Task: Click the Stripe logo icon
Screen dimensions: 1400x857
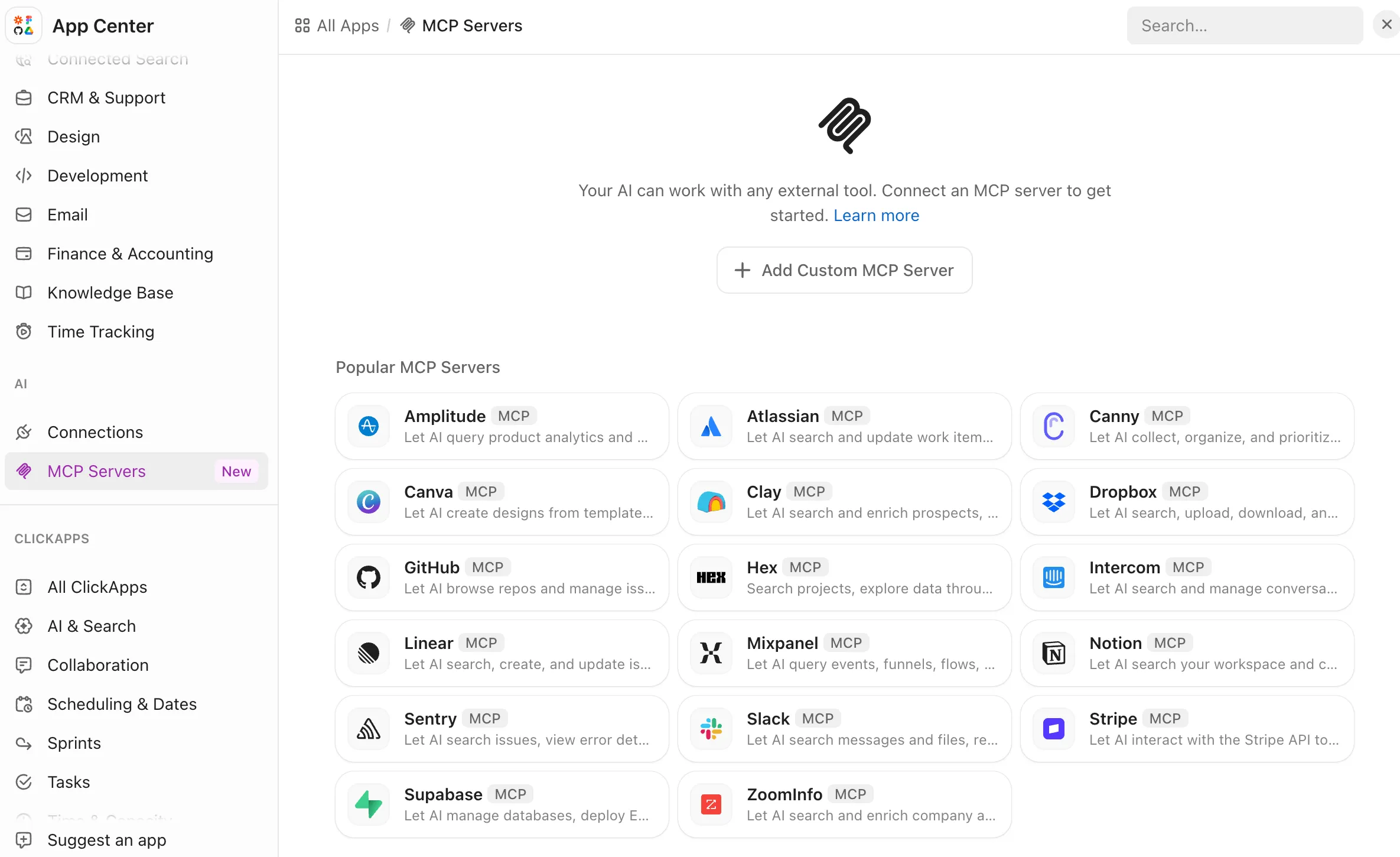Action: (1054, 729)
